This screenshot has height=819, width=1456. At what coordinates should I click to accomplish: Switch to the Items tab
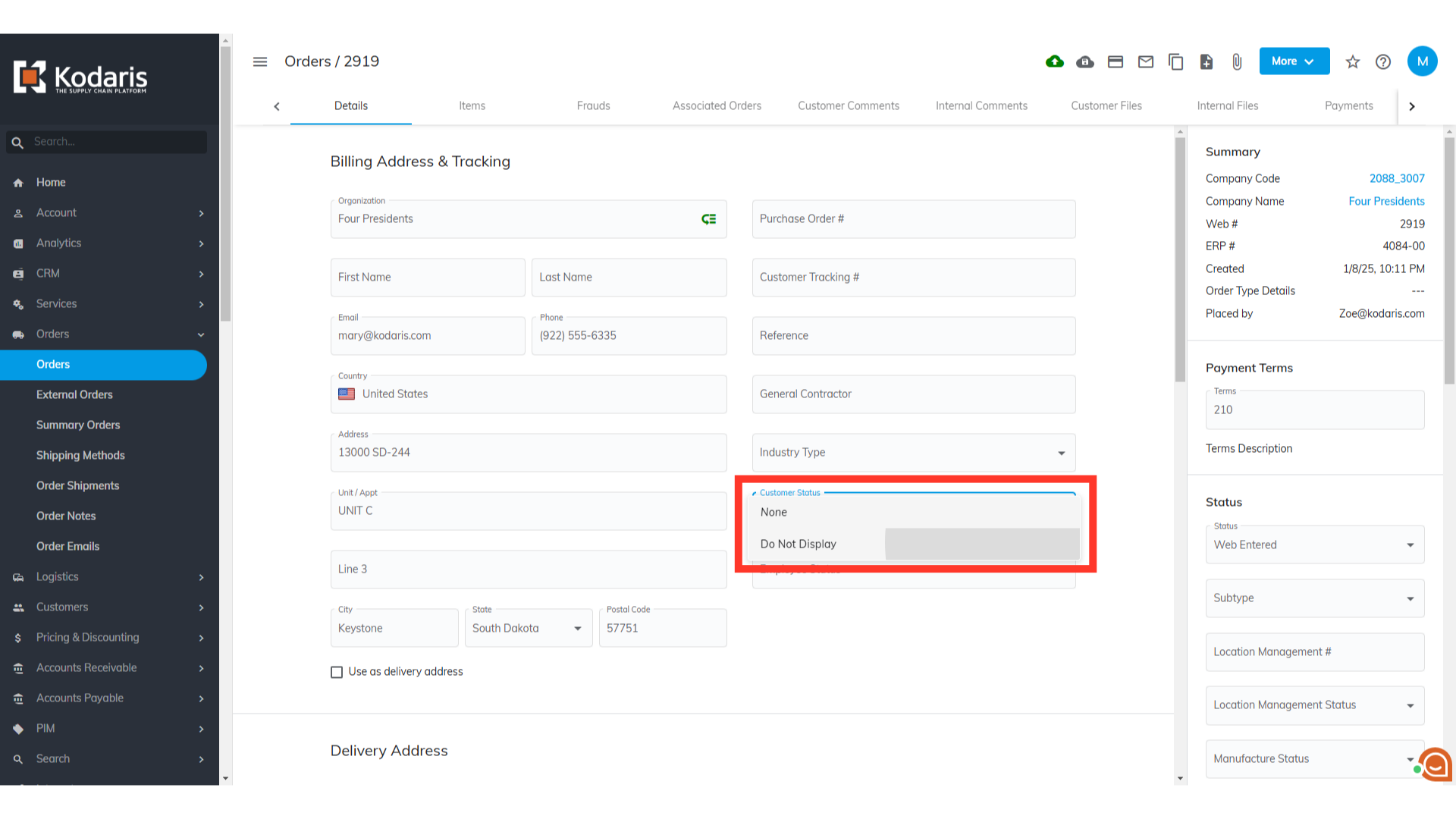pos(472,105)
